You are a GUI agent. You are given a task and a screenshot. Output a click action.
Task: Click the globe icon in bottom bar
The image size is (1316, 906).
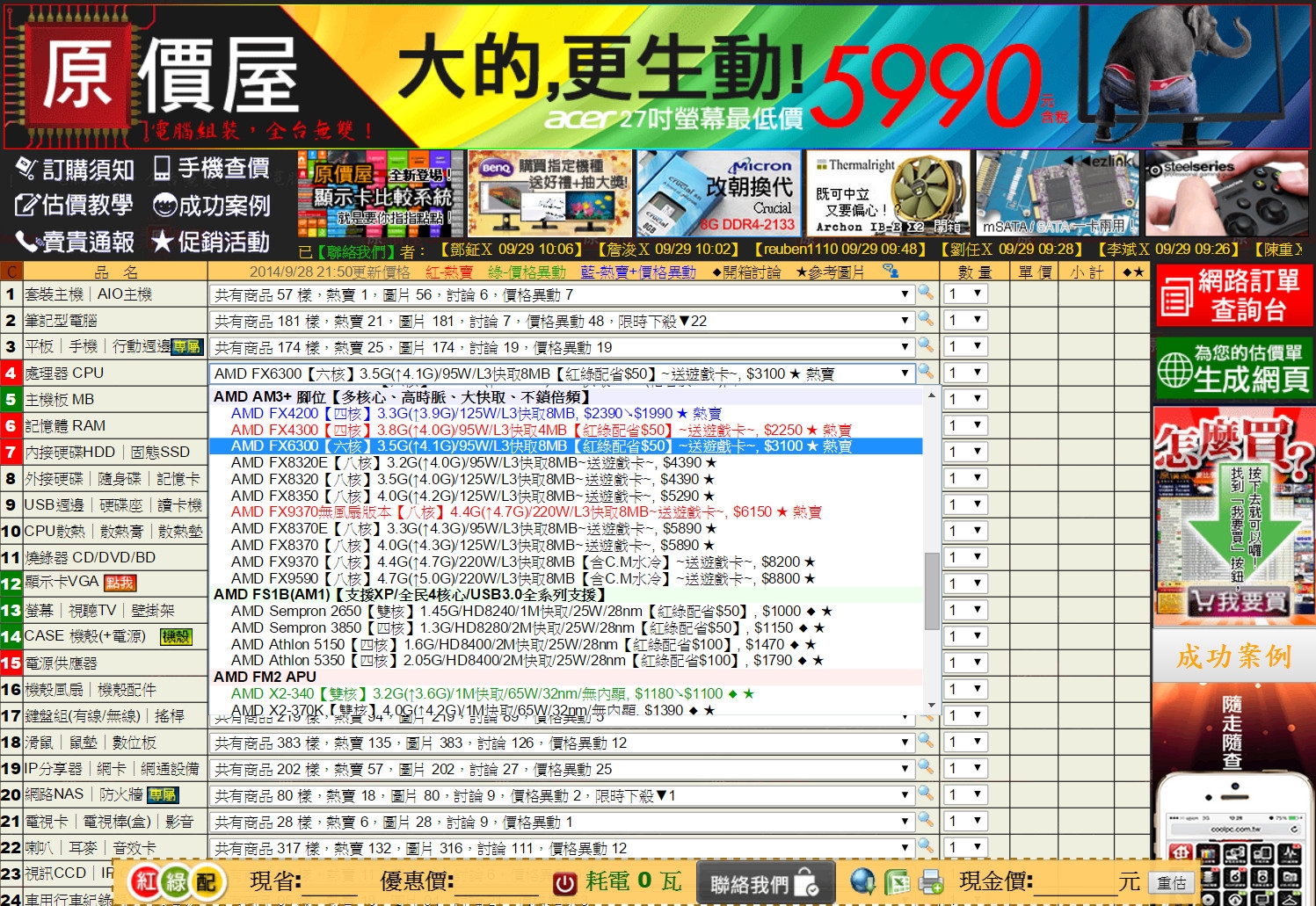coord(862,881)
